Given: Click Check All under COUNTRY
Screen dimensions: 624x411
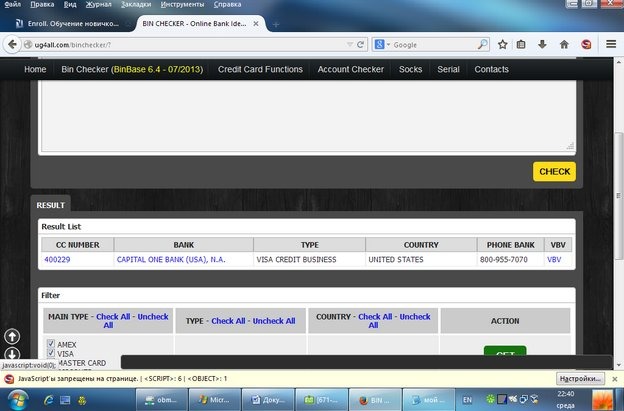Looking at the screenshot, I should (x=375, y=317).
